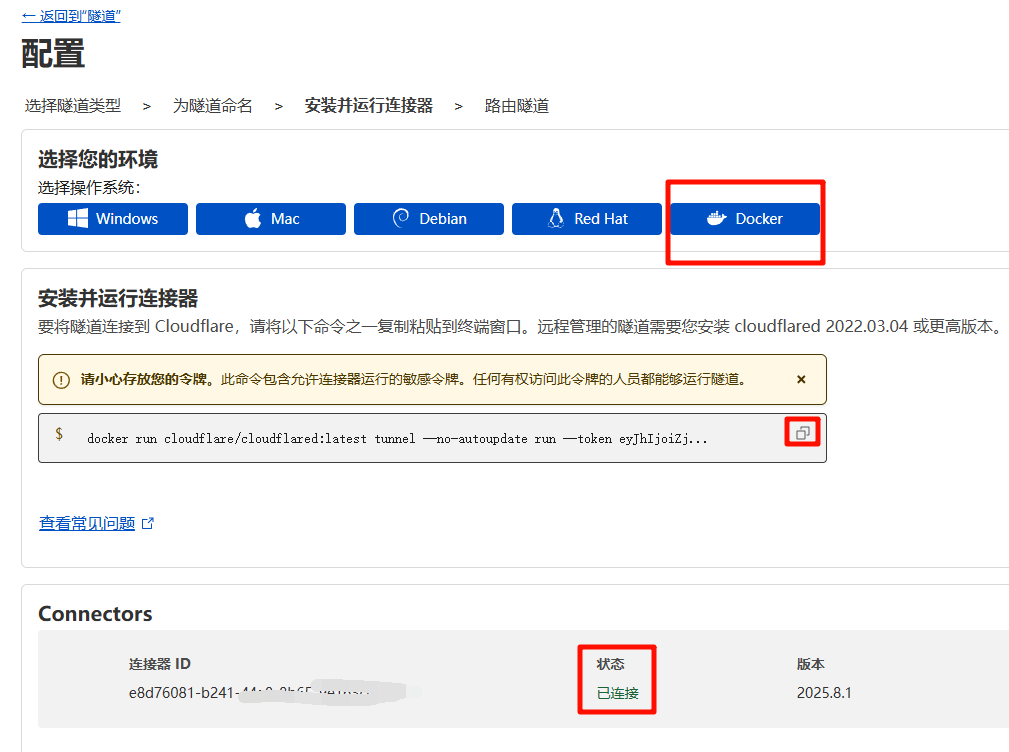Pick the Debian environment button

(429, 219)
